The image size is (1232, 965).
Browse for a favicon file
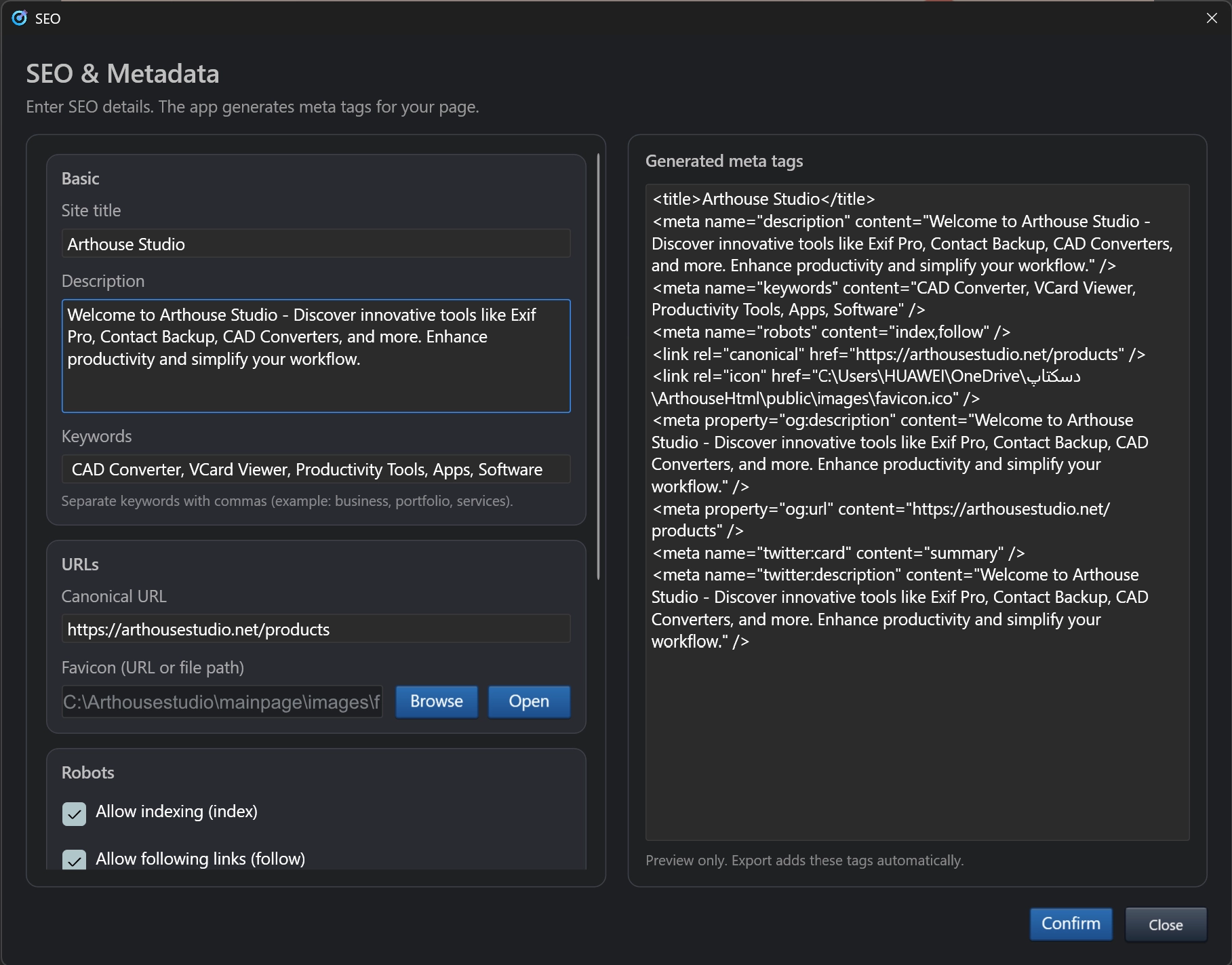click(x=437, y=701)
